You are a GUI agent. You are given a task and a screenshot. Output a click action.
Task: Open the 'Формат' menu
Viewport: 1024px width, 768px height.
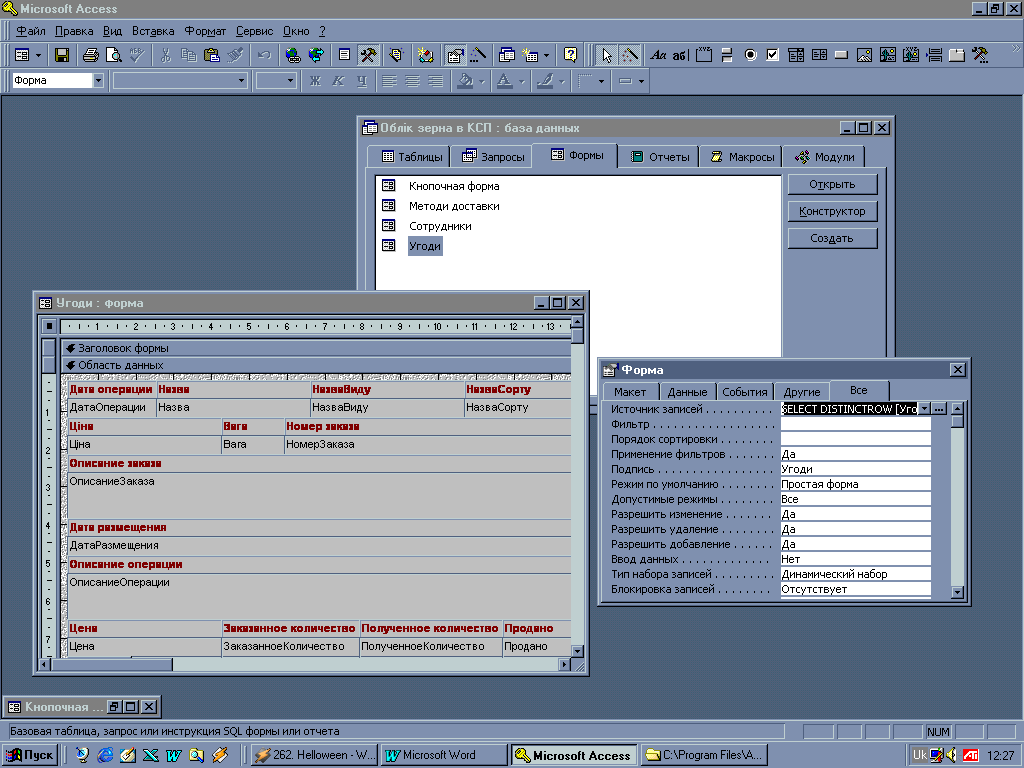(x=205, y=31)
